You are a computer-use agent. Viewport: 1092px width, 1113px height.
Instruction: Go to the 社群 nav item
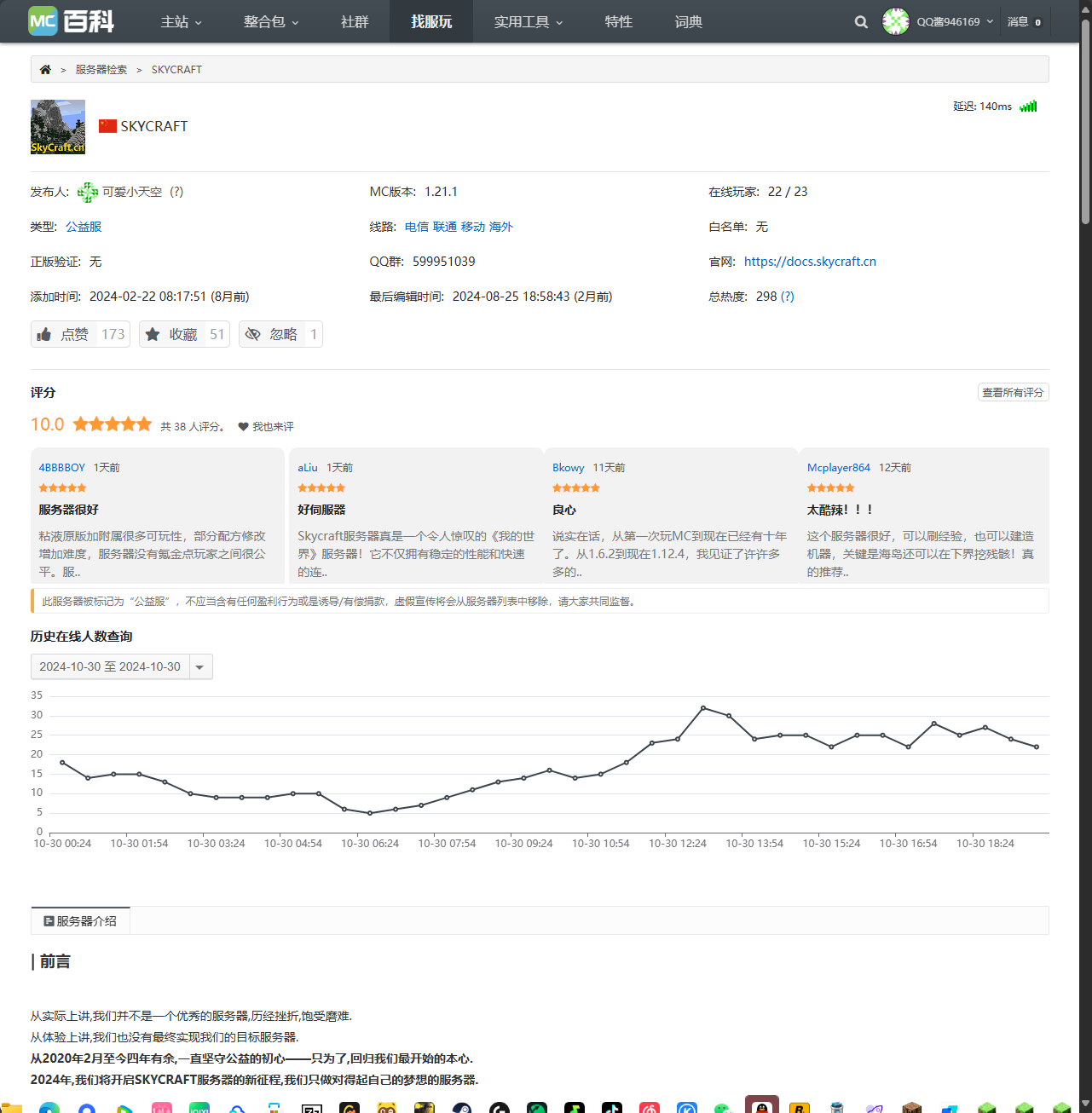355,21
